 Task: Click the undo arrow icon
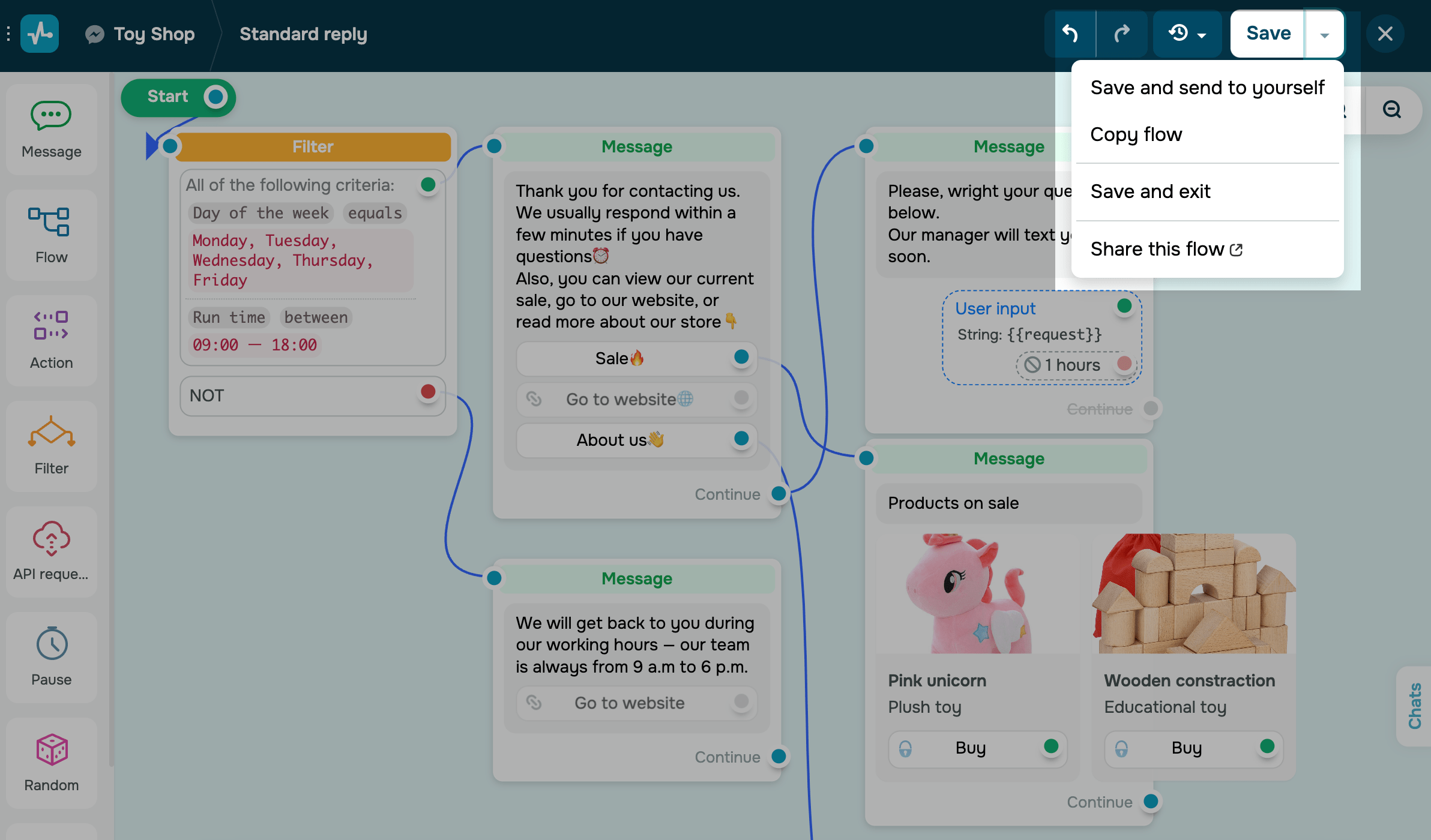tap(1070, 34)
